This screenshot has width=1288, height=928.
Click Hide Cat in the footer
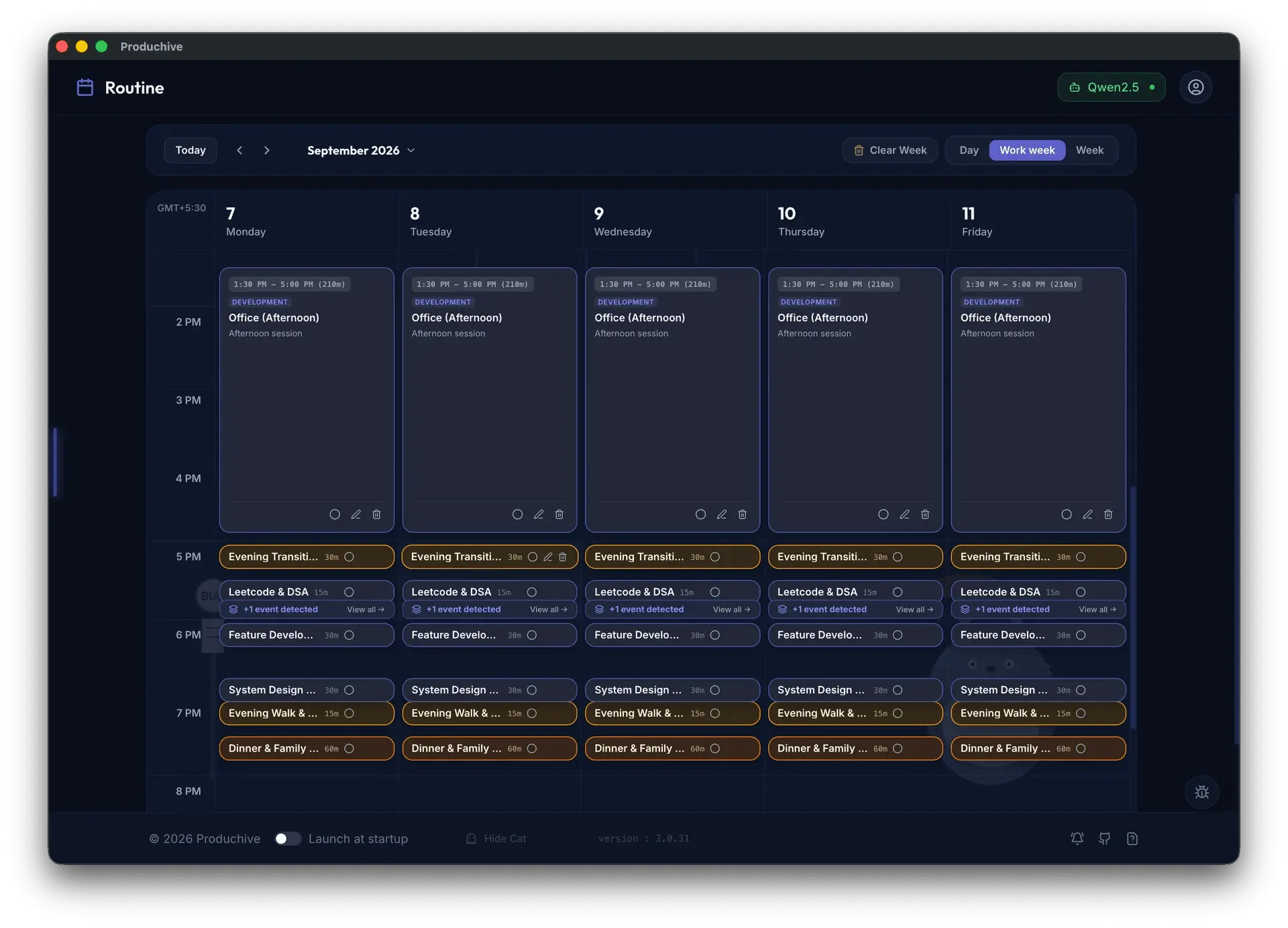tap(496, 838)
